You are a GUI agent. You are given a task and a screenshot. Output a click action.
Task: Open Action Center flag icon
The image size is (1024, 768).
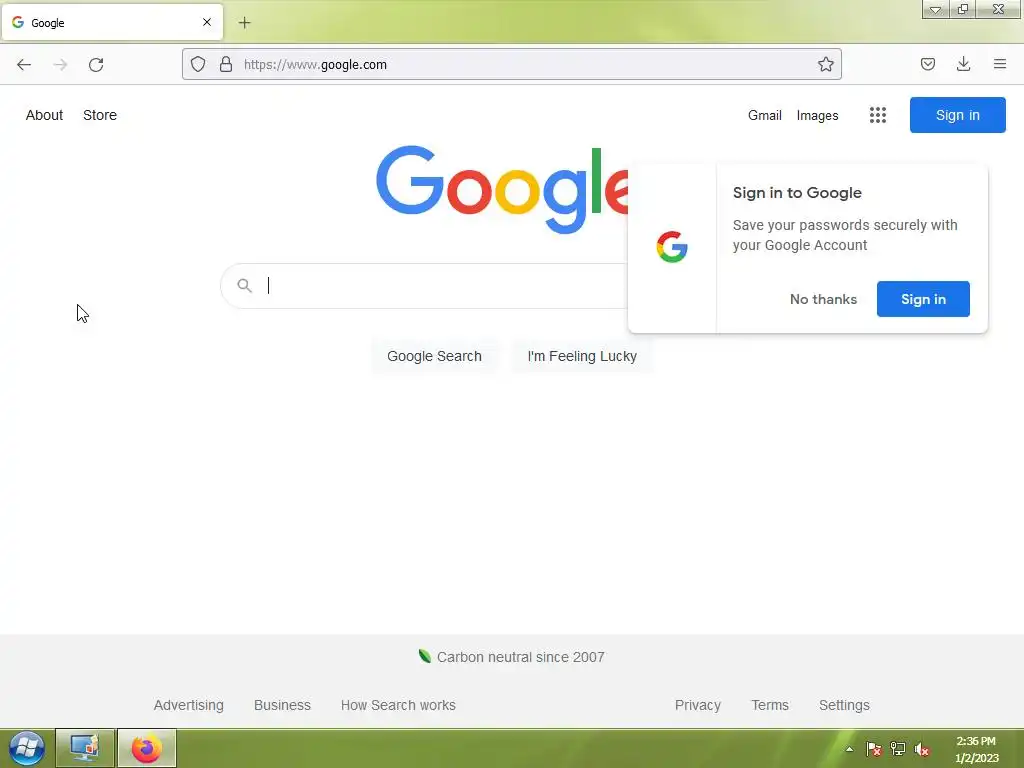(873, 749)
